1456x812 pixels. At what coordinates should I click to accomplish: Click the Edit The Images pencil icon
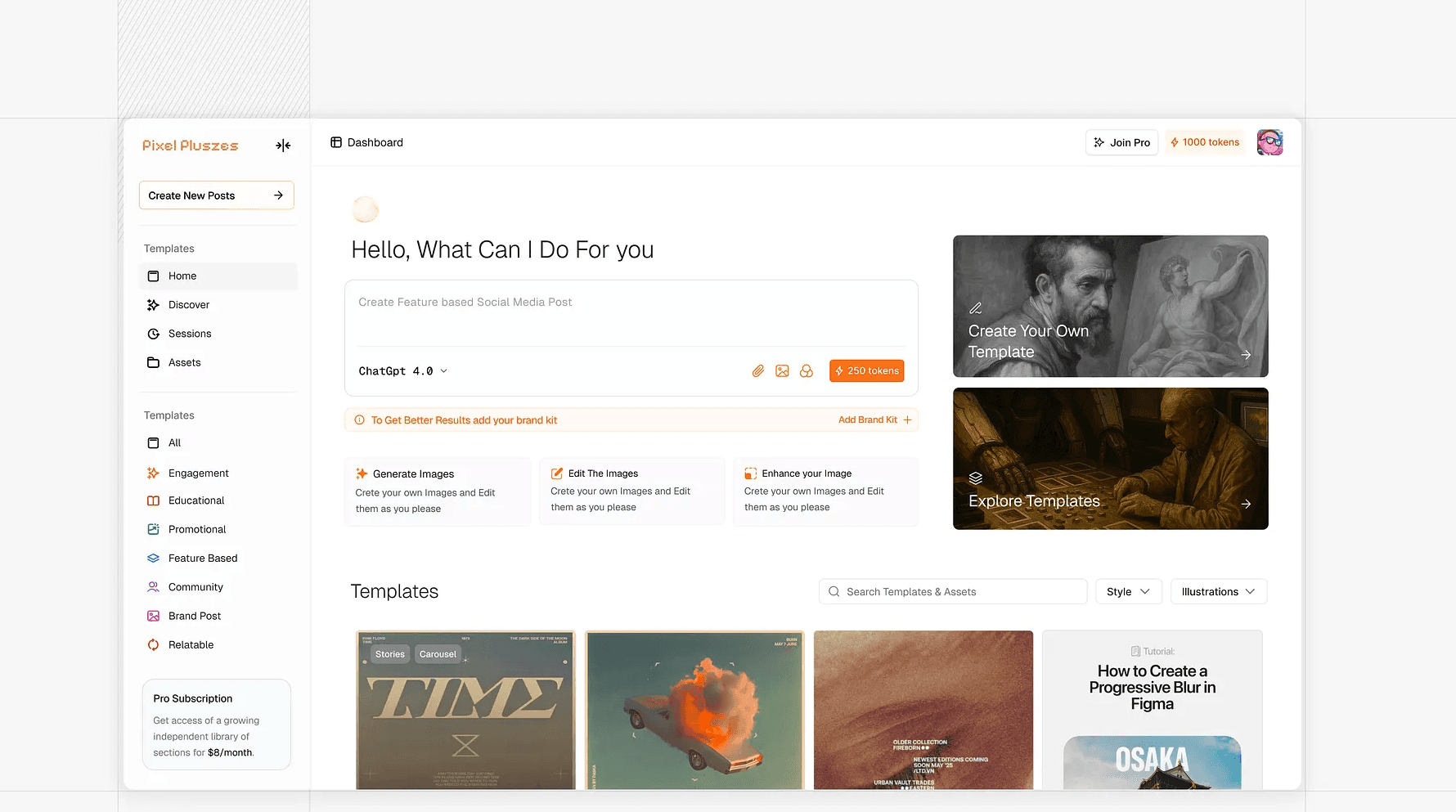557,473
